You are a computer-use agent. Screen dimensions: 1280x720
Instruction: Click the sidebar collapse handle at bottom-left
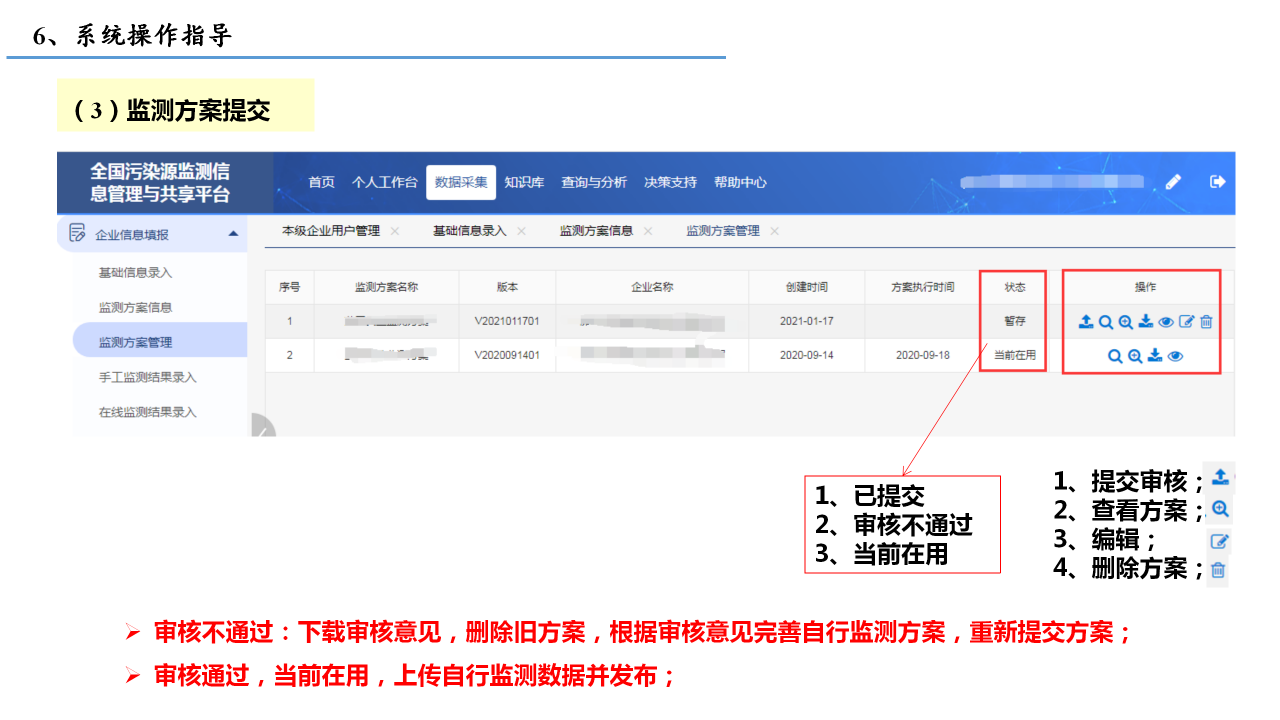coord(261,427)
